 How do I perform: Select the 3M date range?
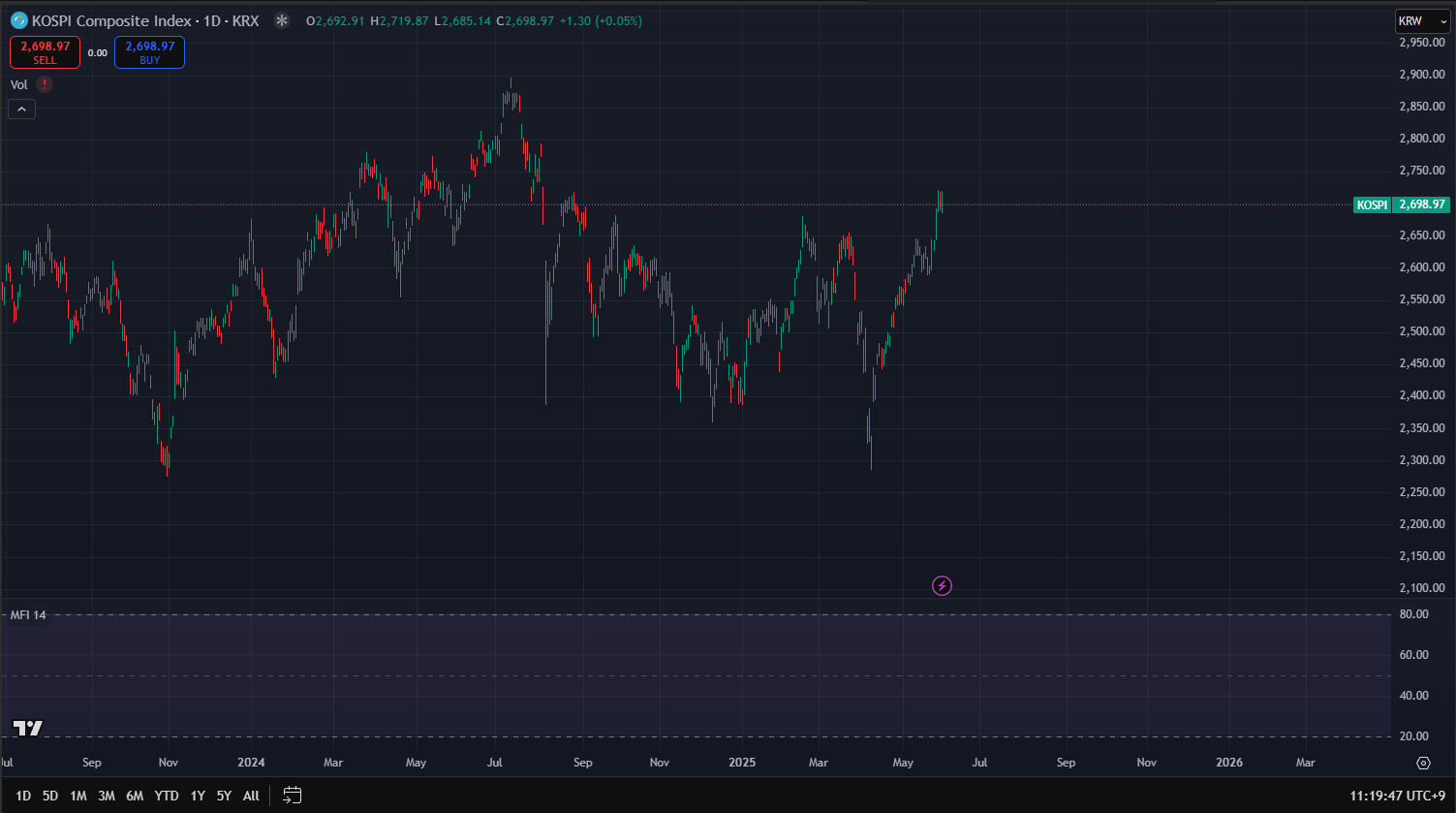[107, 796]
